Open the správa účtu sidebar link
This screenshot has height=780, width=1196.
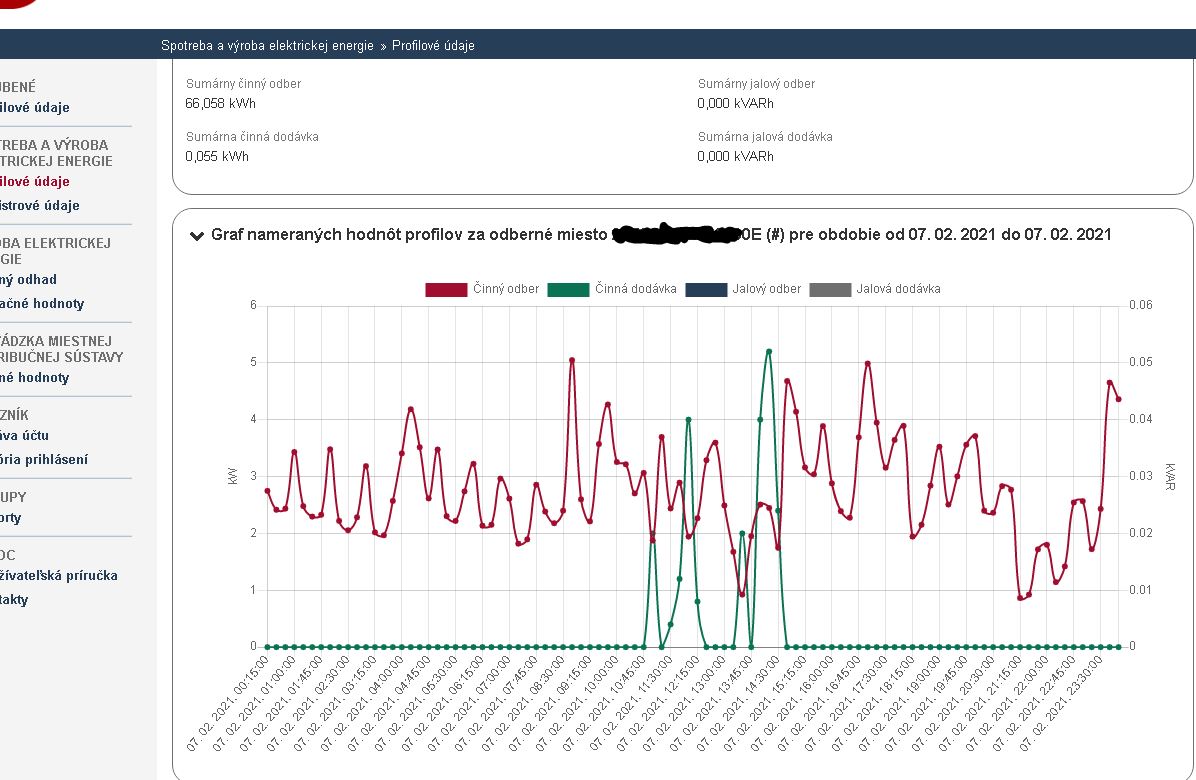coord(25,436)
